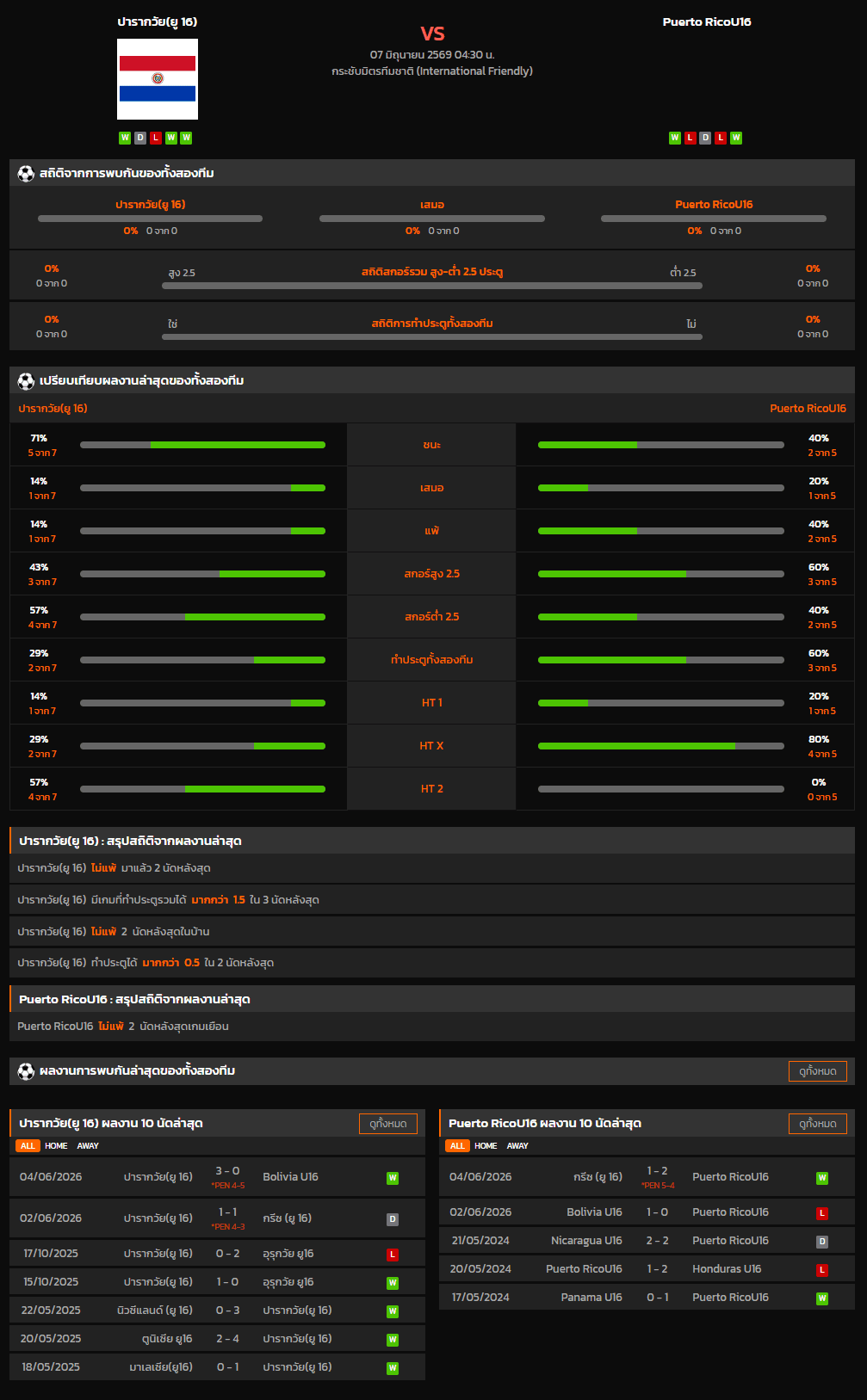Image resolution: width=867 pixels, height=1400 pixels.
Task: Click the 2 - 4 score on 20/05/2025
Action: [x=228, y=1339]
